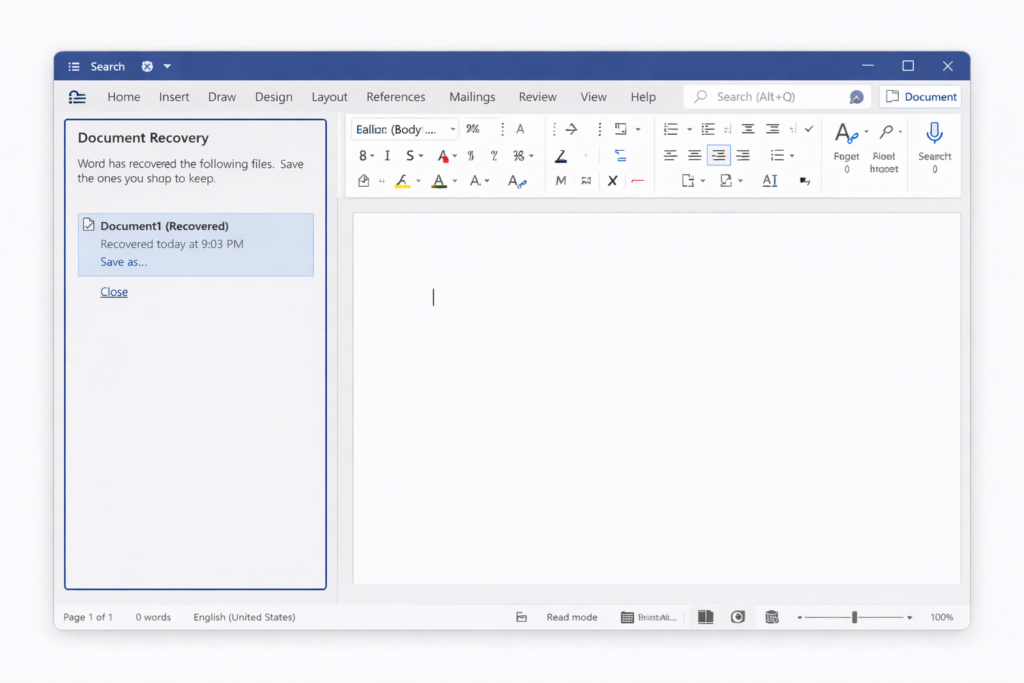
Task: Toggle the book read view icon
Action: [x=705, y=617]
